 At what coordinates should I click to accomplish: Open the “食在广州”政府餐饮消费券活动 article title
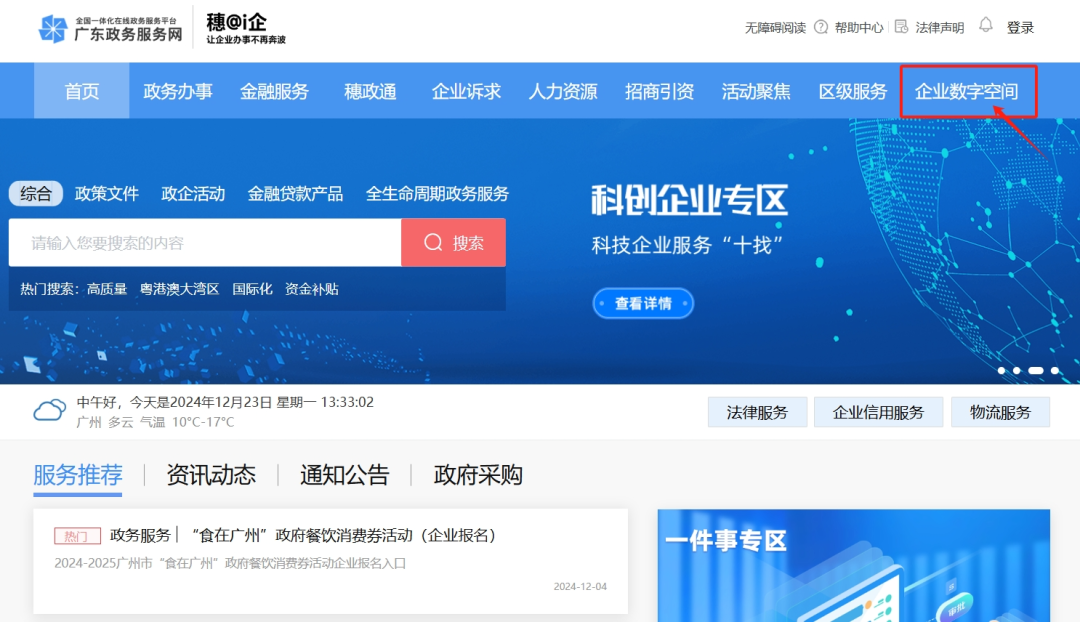coord(344,535)
